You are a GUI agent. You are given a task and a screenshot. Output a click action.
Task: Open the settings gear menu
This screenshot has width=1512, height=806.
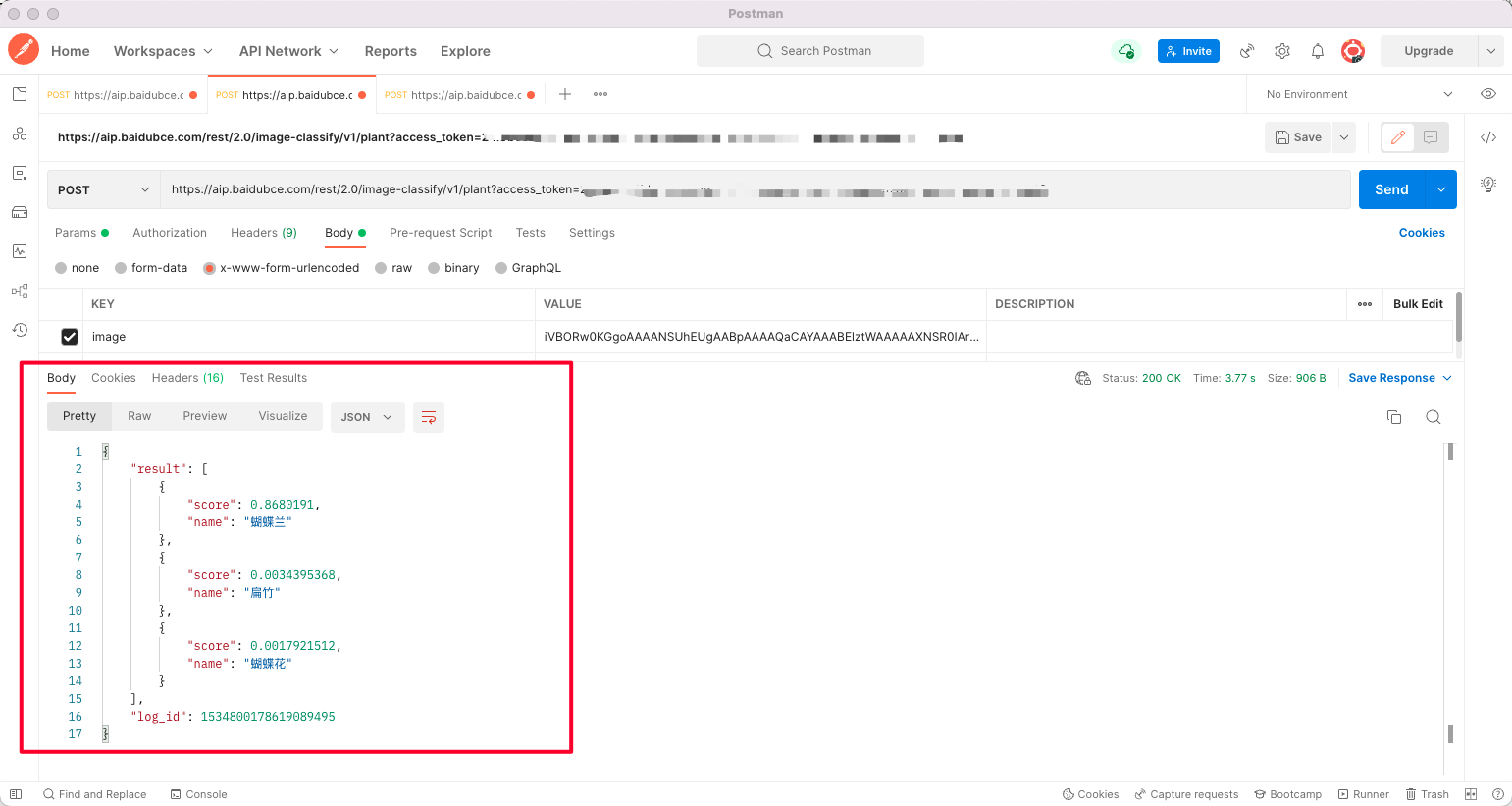pyautogui.click(x=1282, y=51)
